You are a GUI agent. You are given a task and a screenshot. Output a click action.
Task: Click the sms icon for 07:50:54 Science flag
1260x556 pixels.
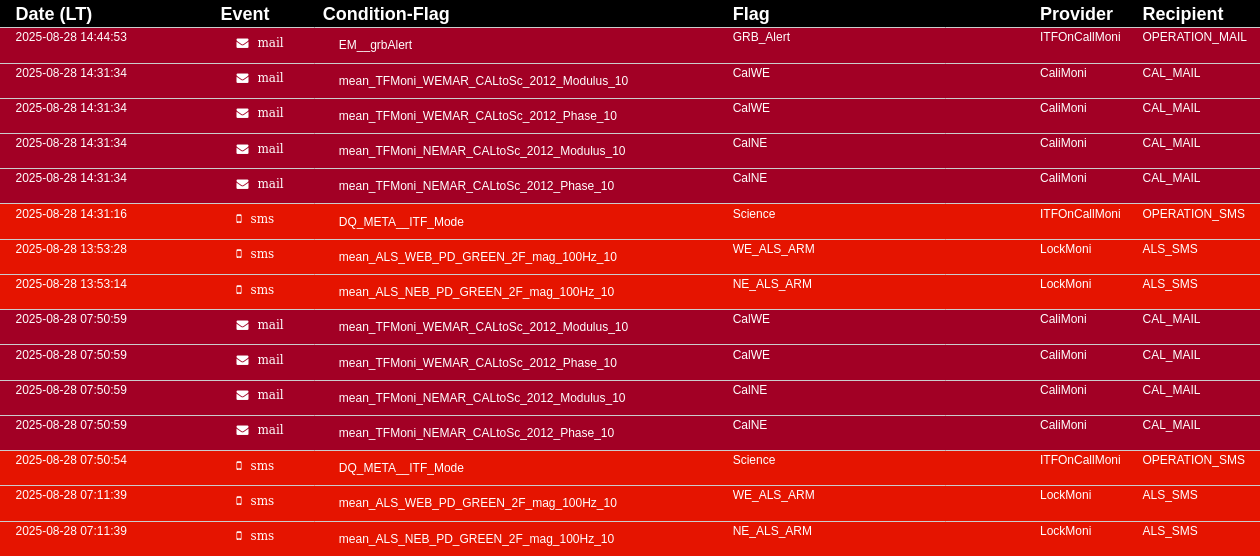click(x=239, y=466)
